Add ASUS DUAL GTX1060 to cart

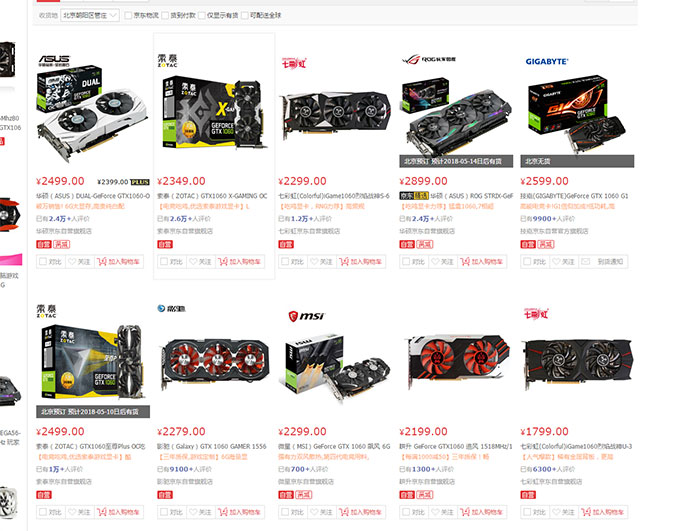point(118,262)
